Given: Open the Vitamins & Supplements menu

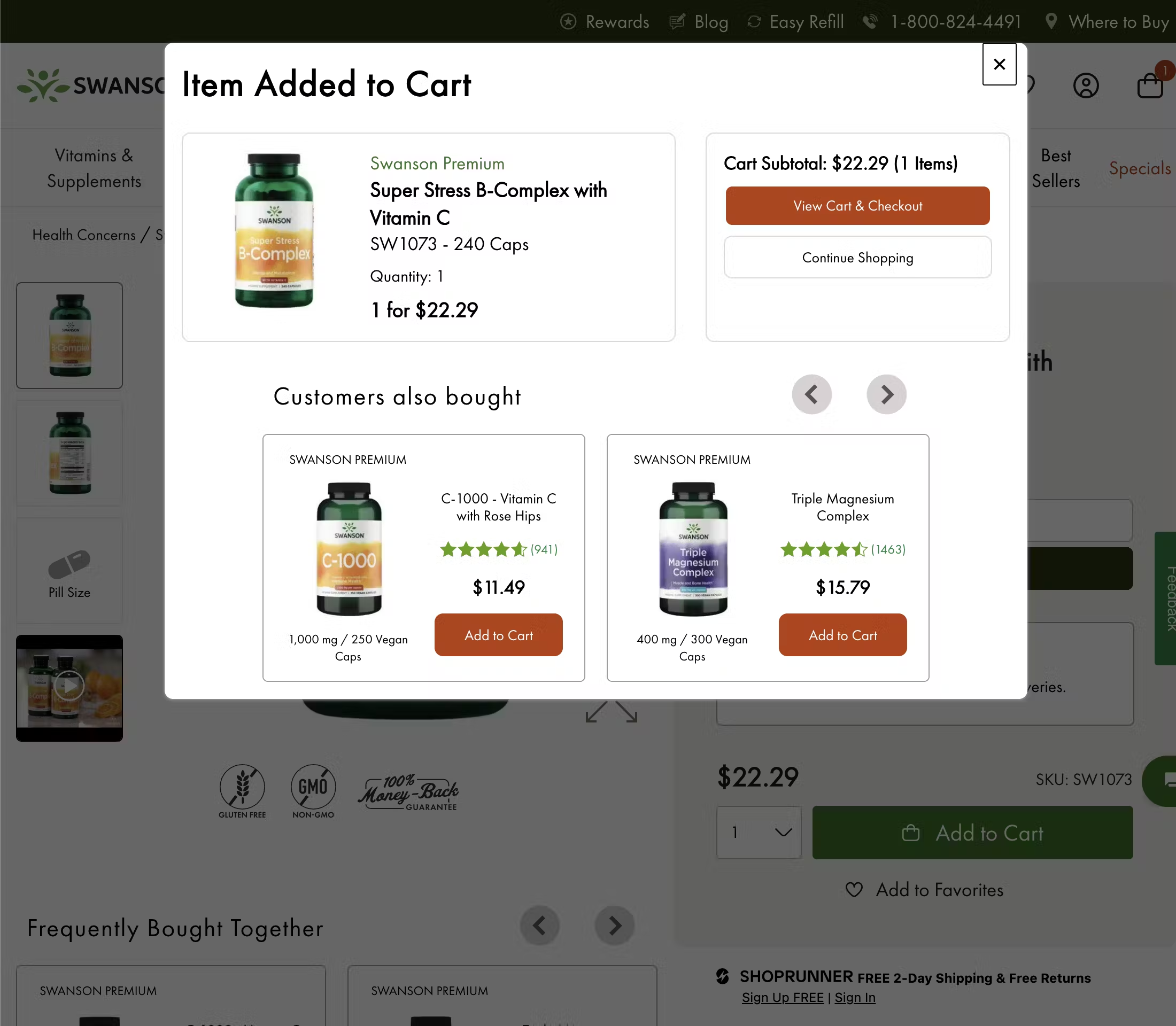Looking at the screenshot, I should (95, 168).
